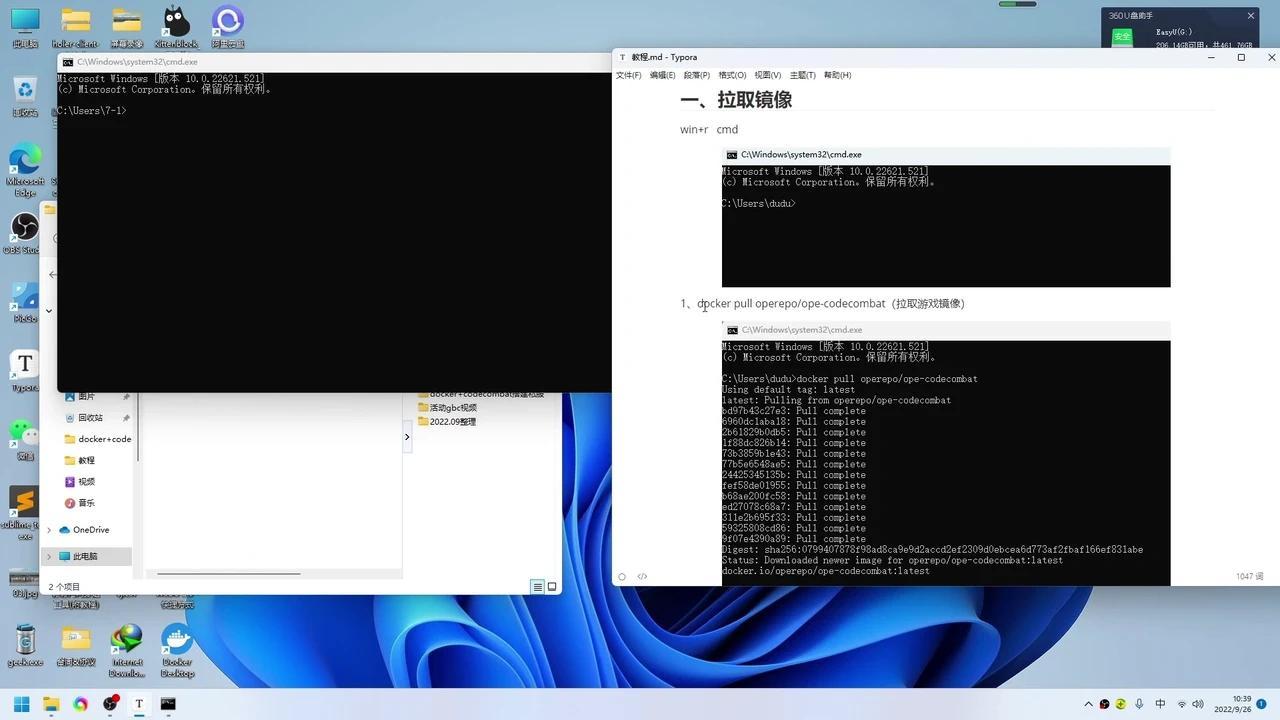Open Typora from the taskbar
The image size is (1280, 720).
coord(139,704)
